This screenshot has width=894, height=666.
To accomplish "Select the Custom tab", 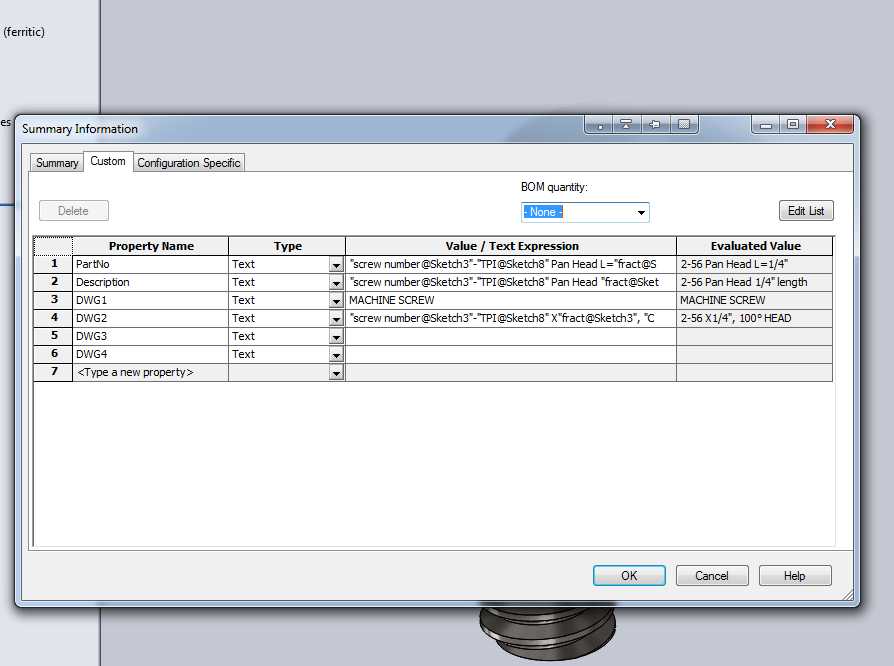I will (x=108, y=161).
